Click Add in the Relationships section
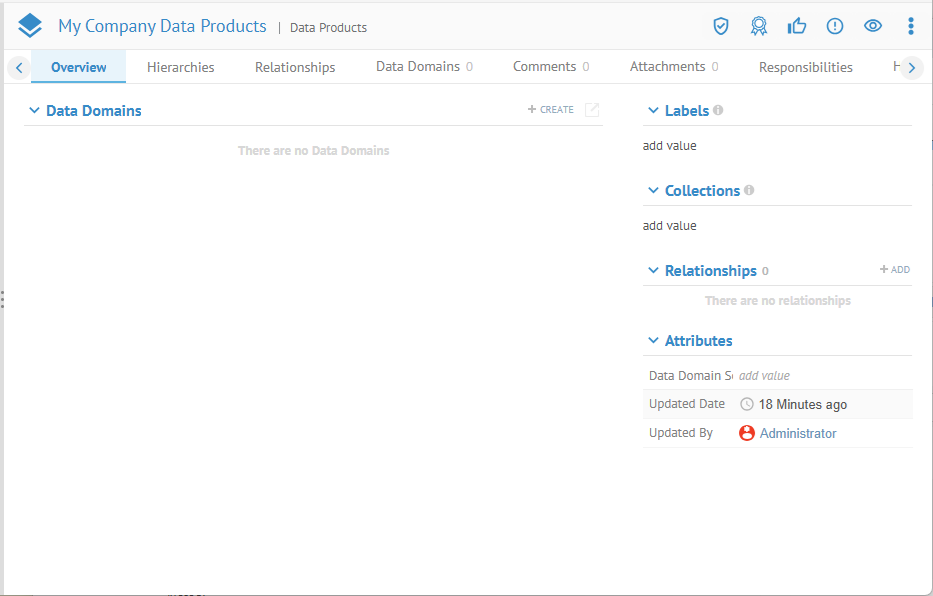The width and height of the screenshot is (933, 596). click(x=895, y=270)
